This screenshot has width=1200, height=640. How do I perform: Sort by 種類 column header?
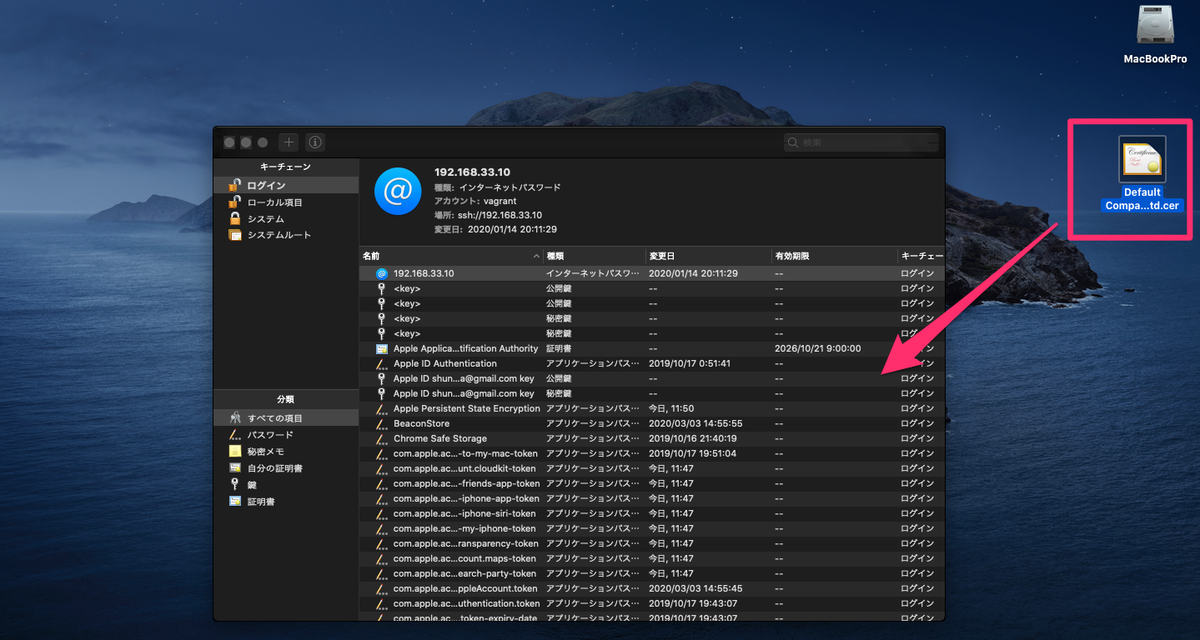click(x=593, y=257)
